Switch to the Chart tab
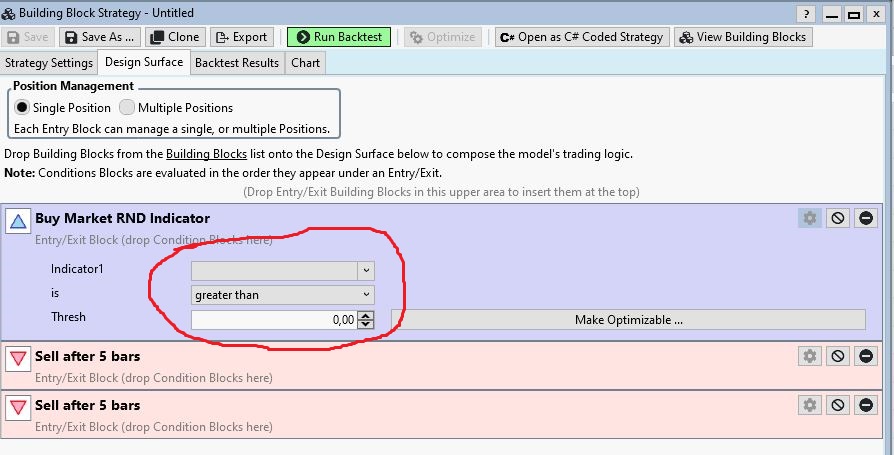This screenshot has width=894, height=455. point(305,62)
